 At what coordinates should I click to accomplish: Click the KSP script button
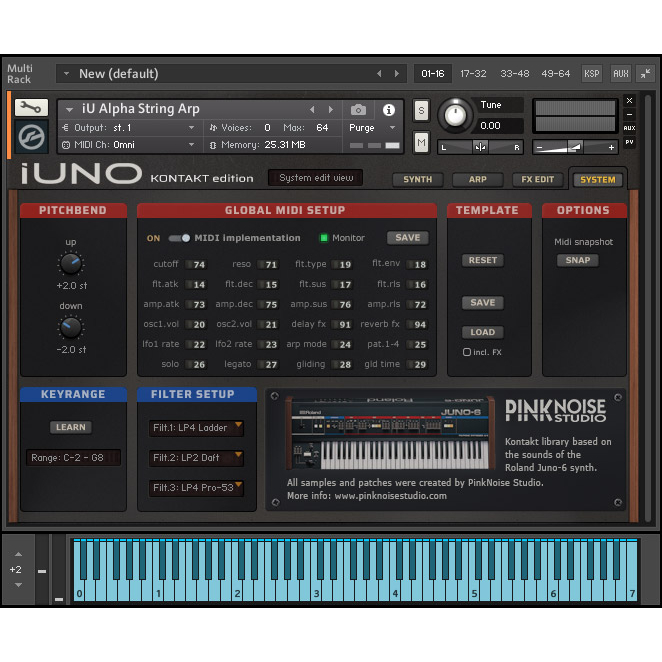[591, 74]
